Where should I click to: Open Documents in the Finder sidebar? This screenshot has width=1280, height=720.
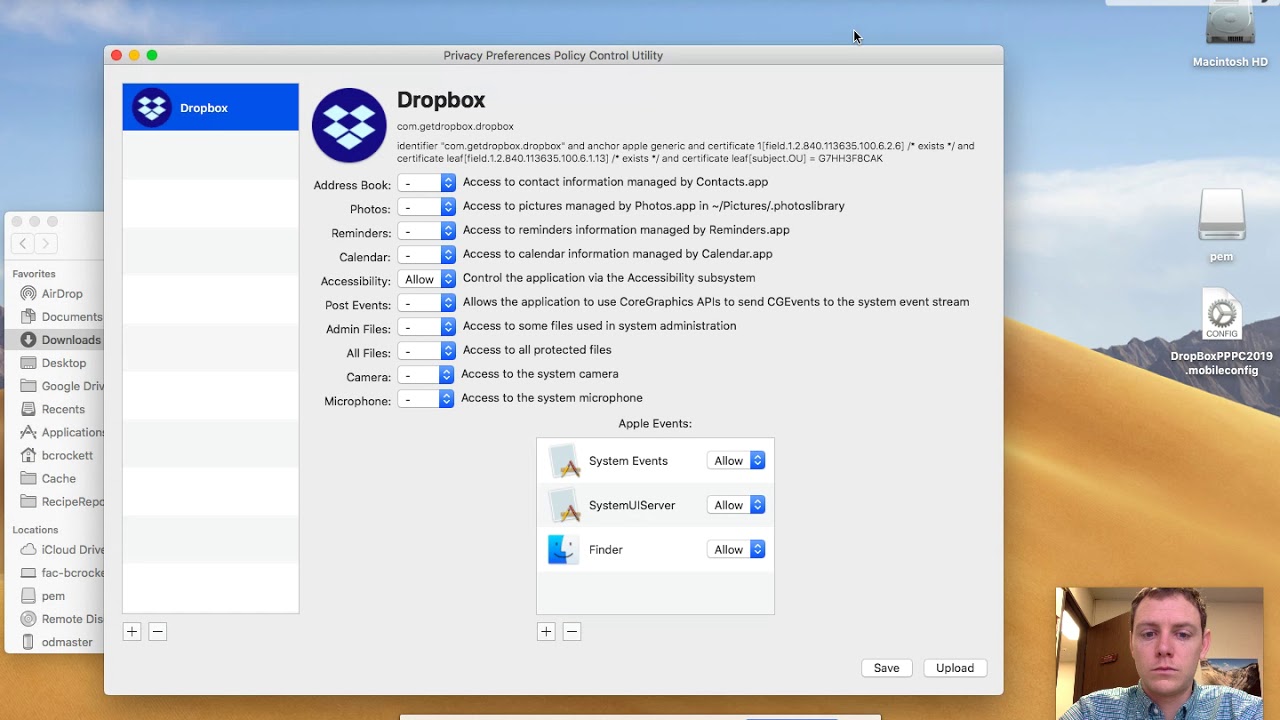pos(61,317)
